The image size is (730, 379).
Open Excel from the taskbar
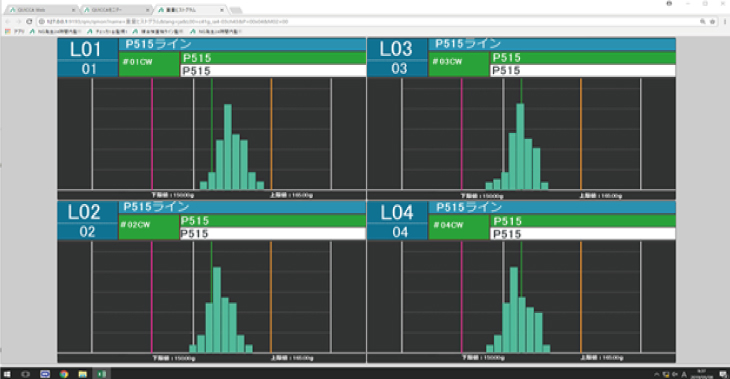tap(101, 374)
